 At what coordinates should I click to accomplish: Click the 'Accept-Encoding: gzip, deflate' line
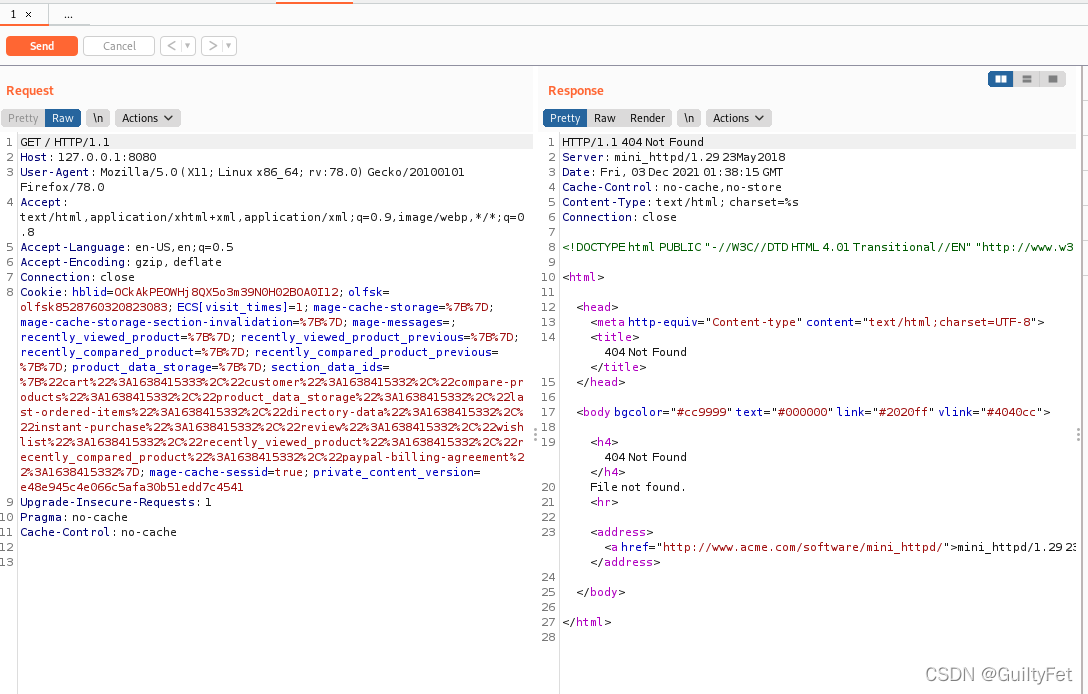pos(121,262)
